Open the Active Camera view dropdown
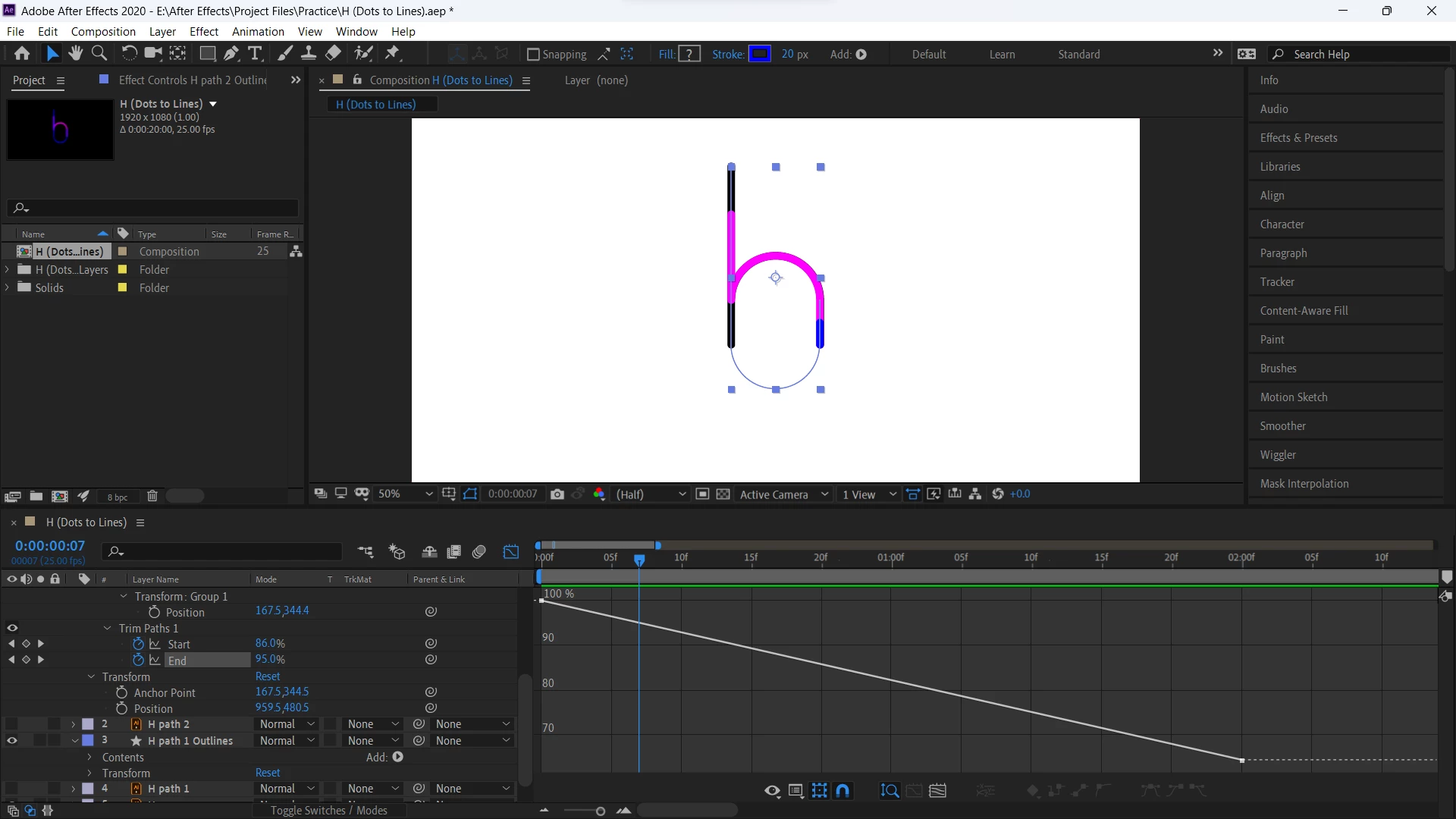 [x=784, y=494]
